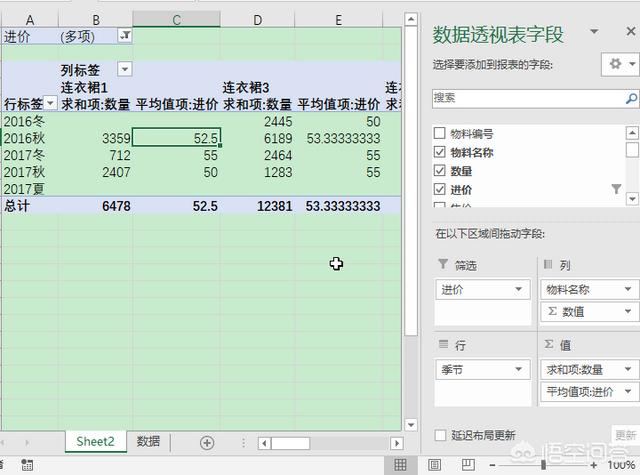
Task: Switch to the 数据 sheet tab
Action: coord(148,441)
